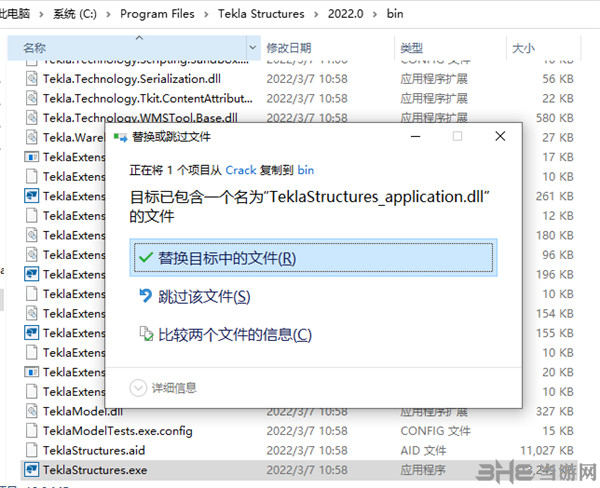Select icon of the 17 KB TeklaExtens file

(32, 157)
